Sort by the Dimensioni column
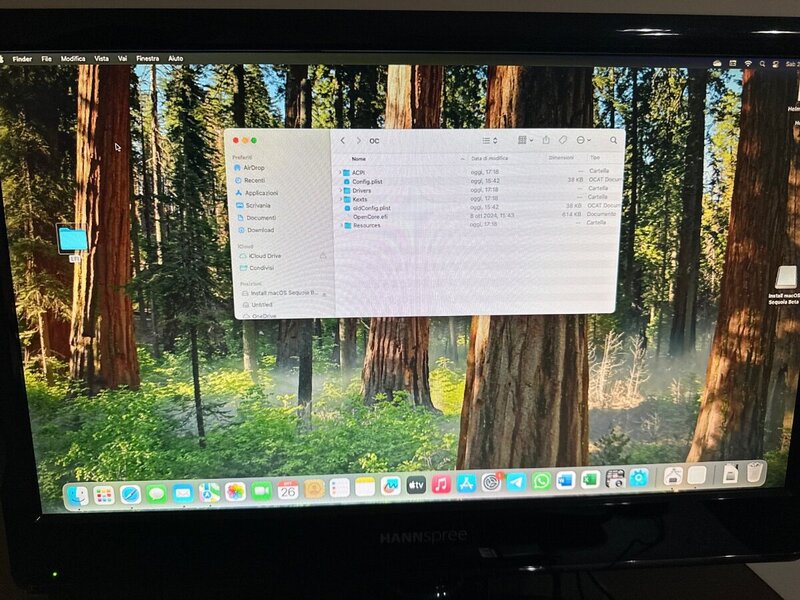The width and height of the screenshot is (800, 600). 561,158
